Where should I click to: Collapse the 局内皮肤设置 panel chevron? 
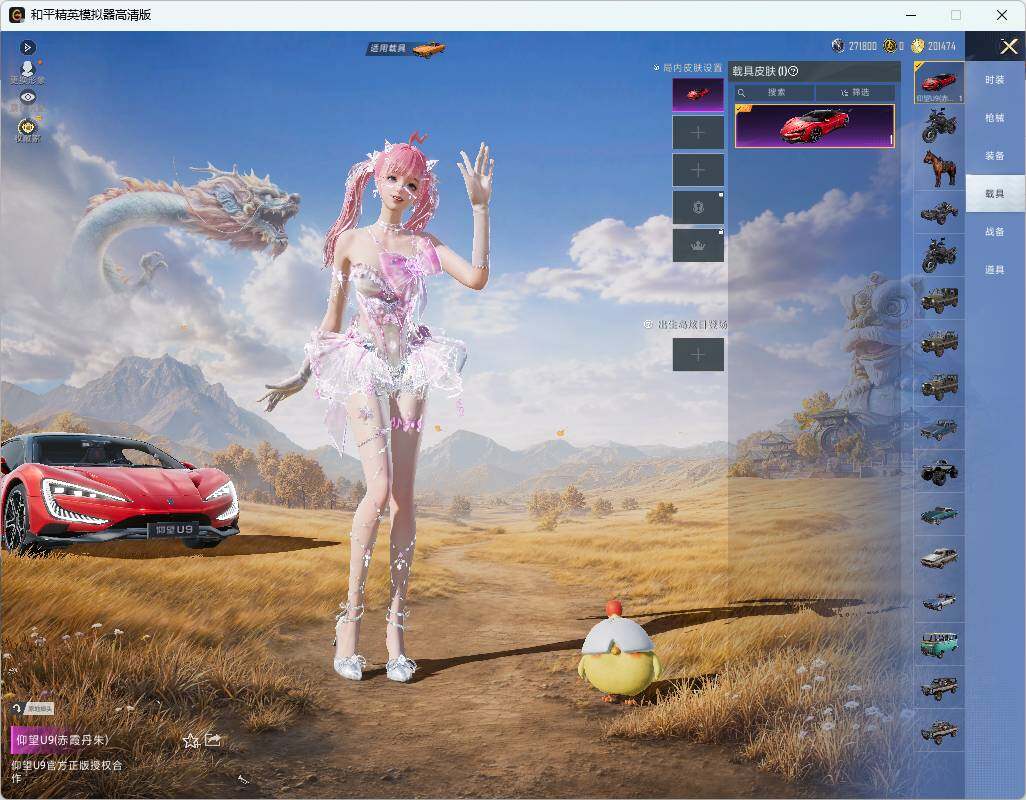coord(656,67)
